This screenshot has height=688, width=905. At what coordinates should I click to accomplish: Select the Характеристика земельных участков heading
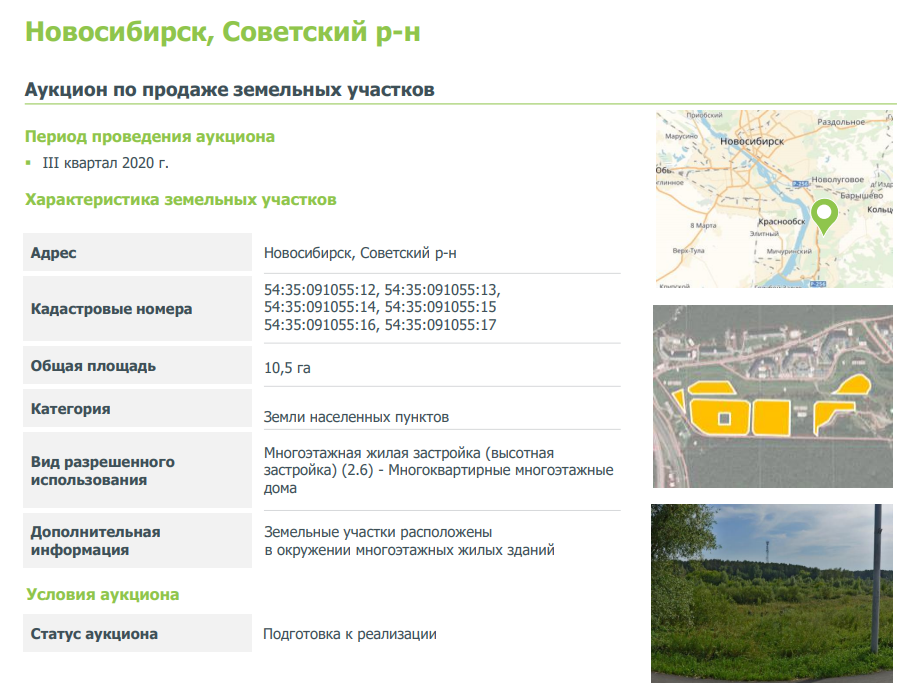(180, 200)
